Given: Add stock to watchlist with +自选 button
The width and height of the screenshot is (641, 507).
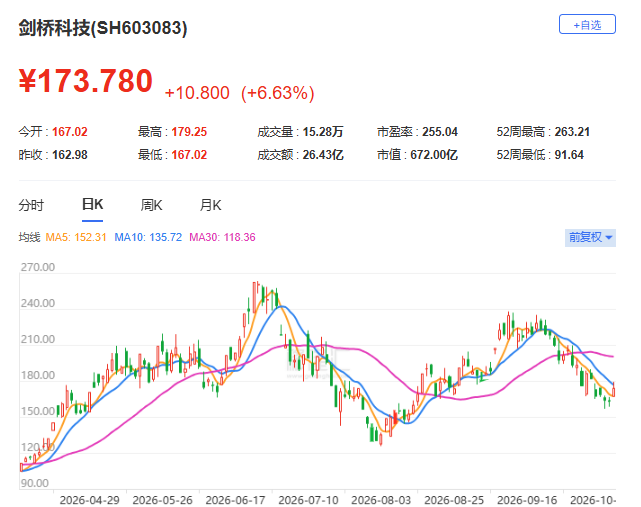Looking at the screenshot, I should pyautogui.click(x=587, y=25).
